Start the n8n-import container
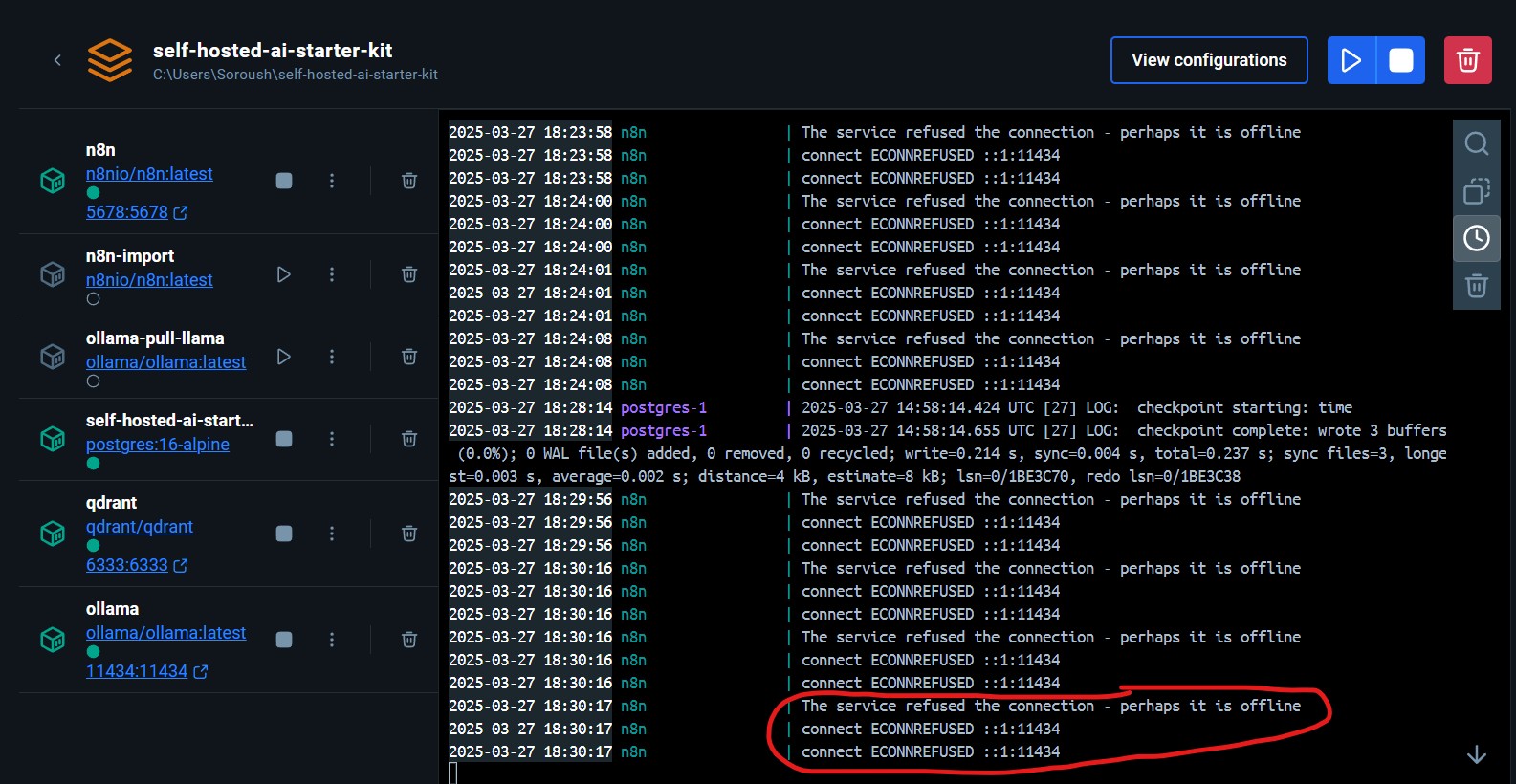Screen dimensions: 1516x784 284,274
